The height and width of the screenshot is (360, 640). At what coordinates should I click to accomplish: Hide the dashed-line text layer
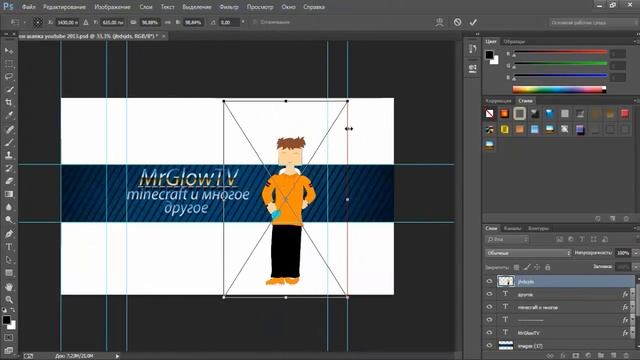(489, 320)
